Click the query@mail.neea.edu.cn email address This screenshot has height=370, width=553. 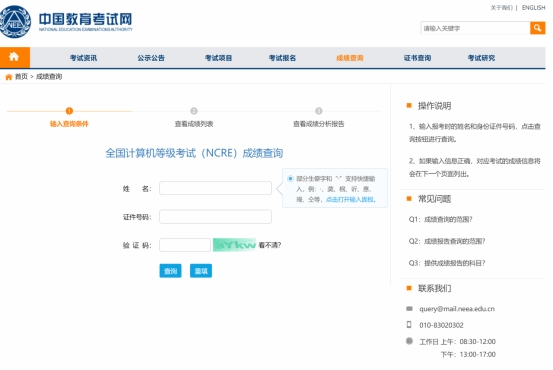(x=457, y=309)
